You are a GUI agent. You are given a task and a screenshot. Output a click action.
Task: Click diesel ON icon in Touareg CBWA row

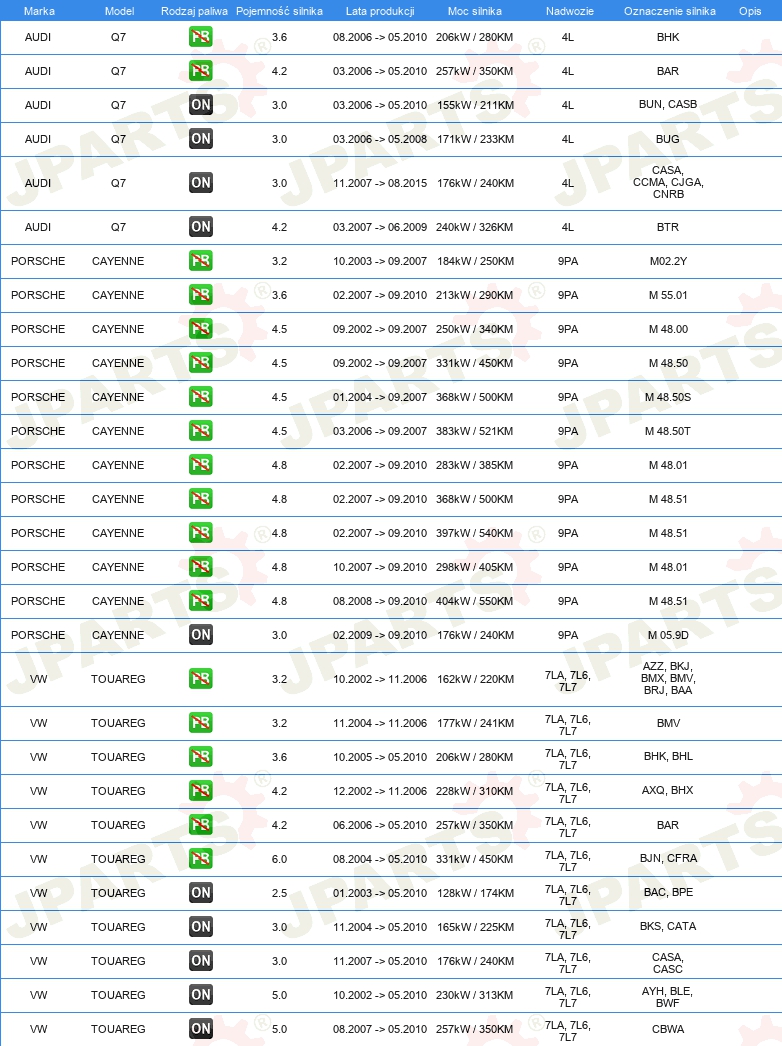[201, 1029]
